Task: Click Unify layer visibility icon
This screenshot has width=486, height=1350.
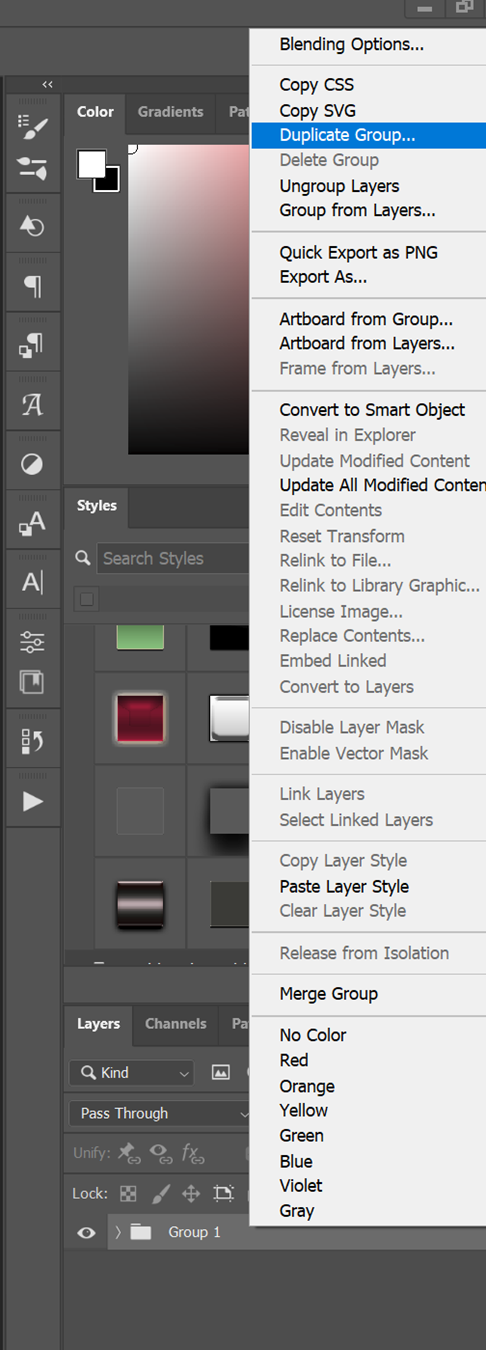Action: tap(161, 1153)
